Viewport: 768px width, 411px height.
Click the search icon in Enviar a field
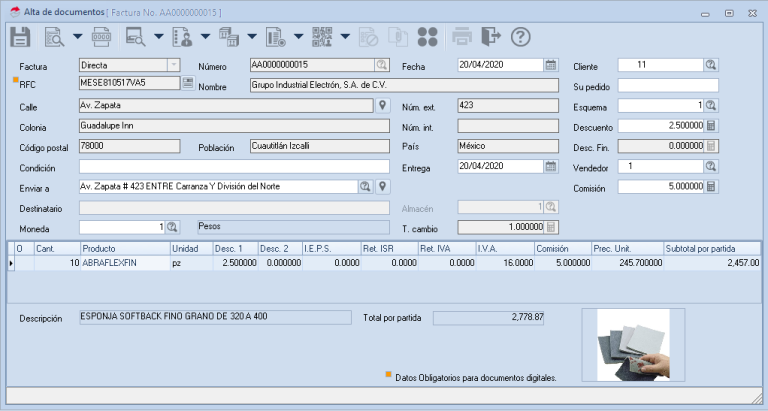(x=365, y=187)
